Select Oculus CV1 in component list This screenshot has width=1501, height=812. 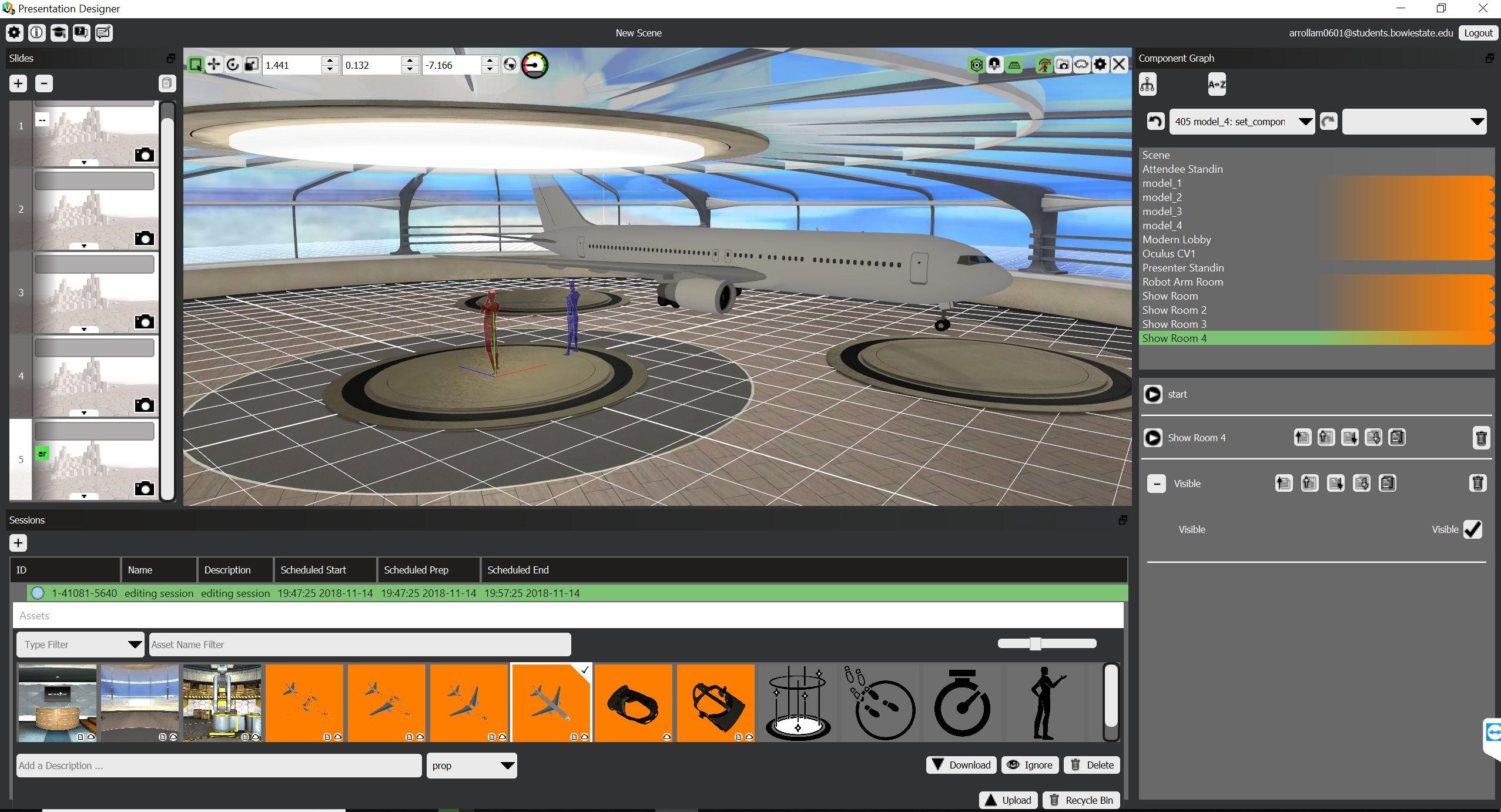[1316, 254]
